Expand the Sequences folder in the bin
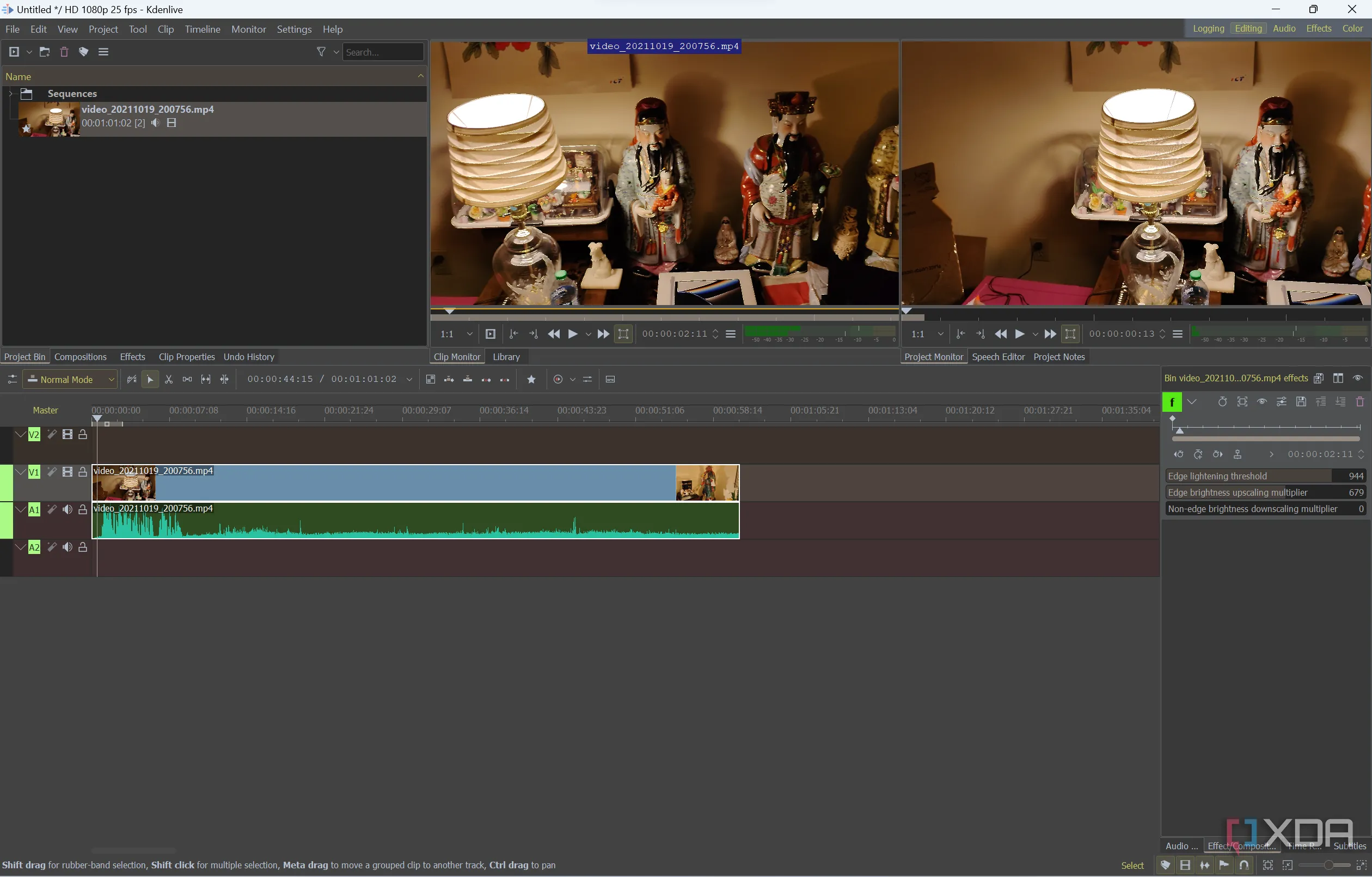 pos(10,94)
